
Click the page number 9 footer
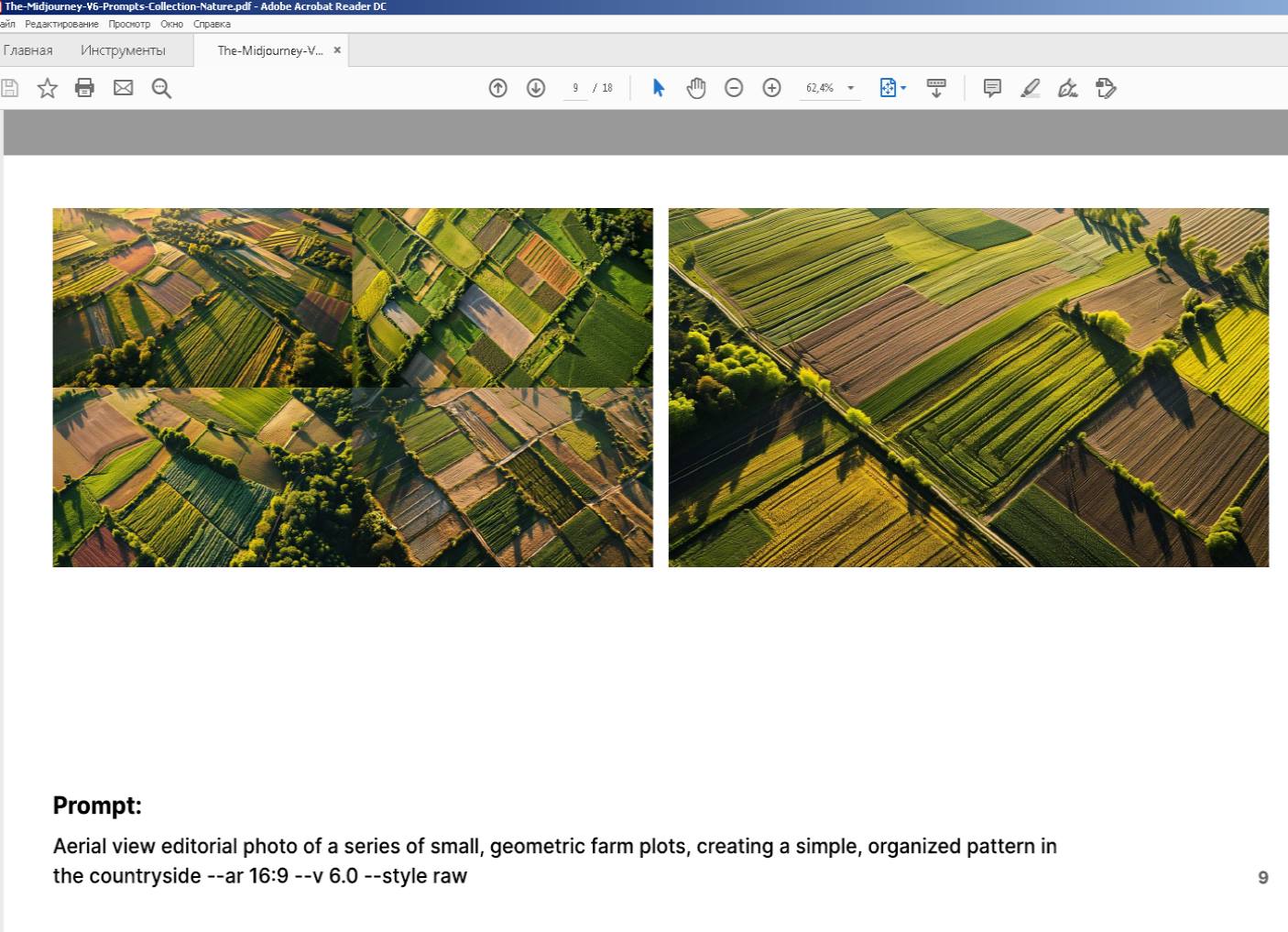pos(1263,878)
